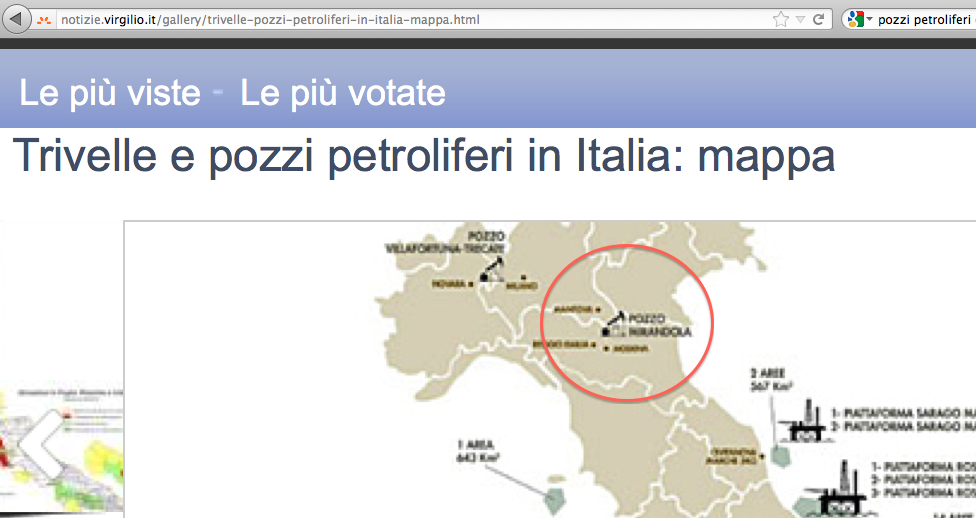Click the Virgilio site favicon
The height and width of the screenshot is (518, 976).
point(44,19)
